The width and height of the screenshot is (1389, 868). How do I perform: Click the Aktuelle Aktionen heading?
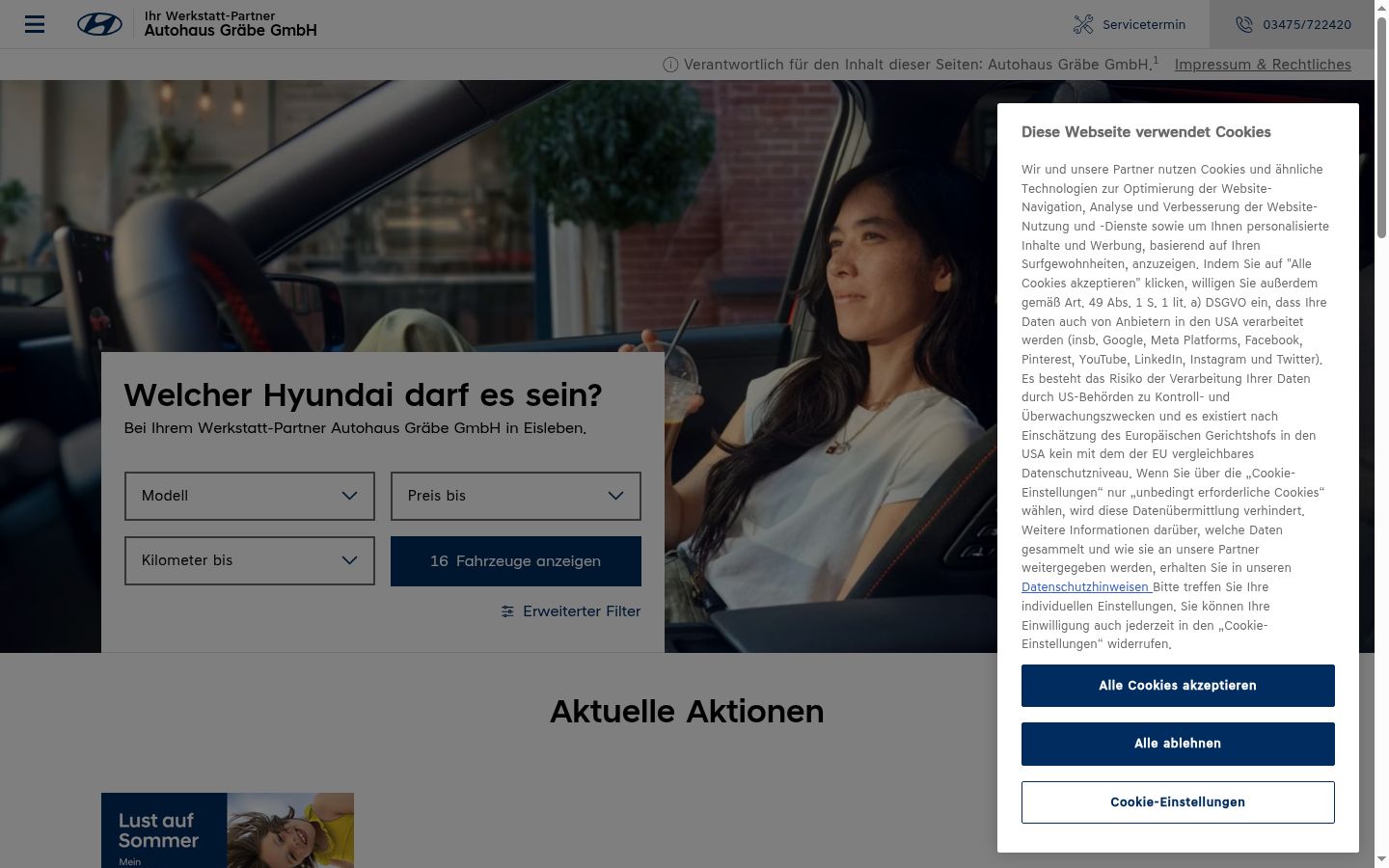[x=687, y=712]
